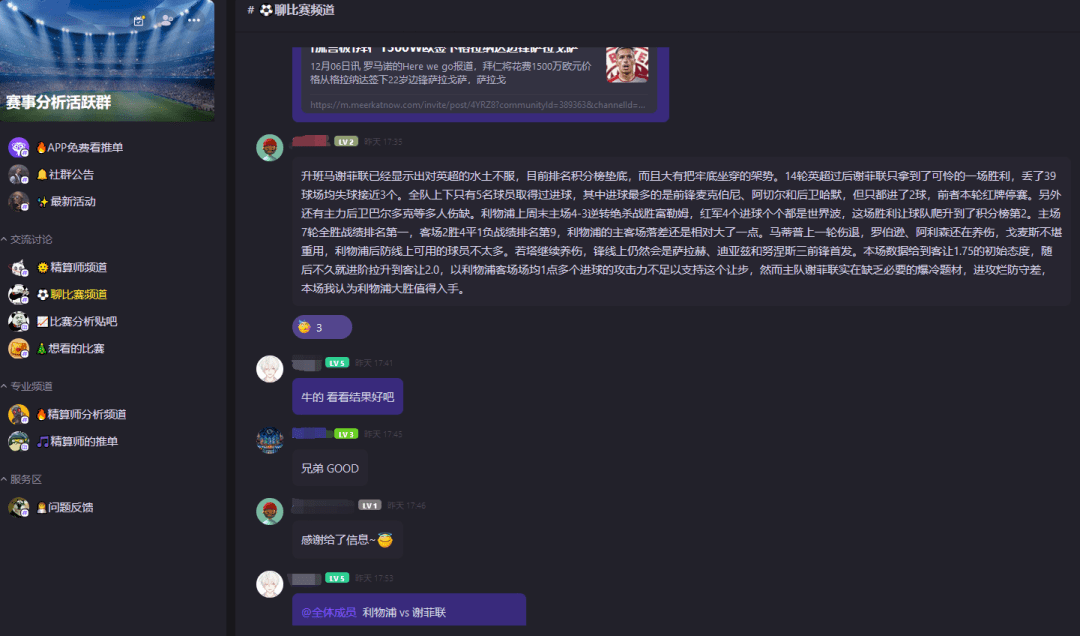Click the @全体成员 mention in message
The image size is (1080, 636).
(x=329, y=613)
